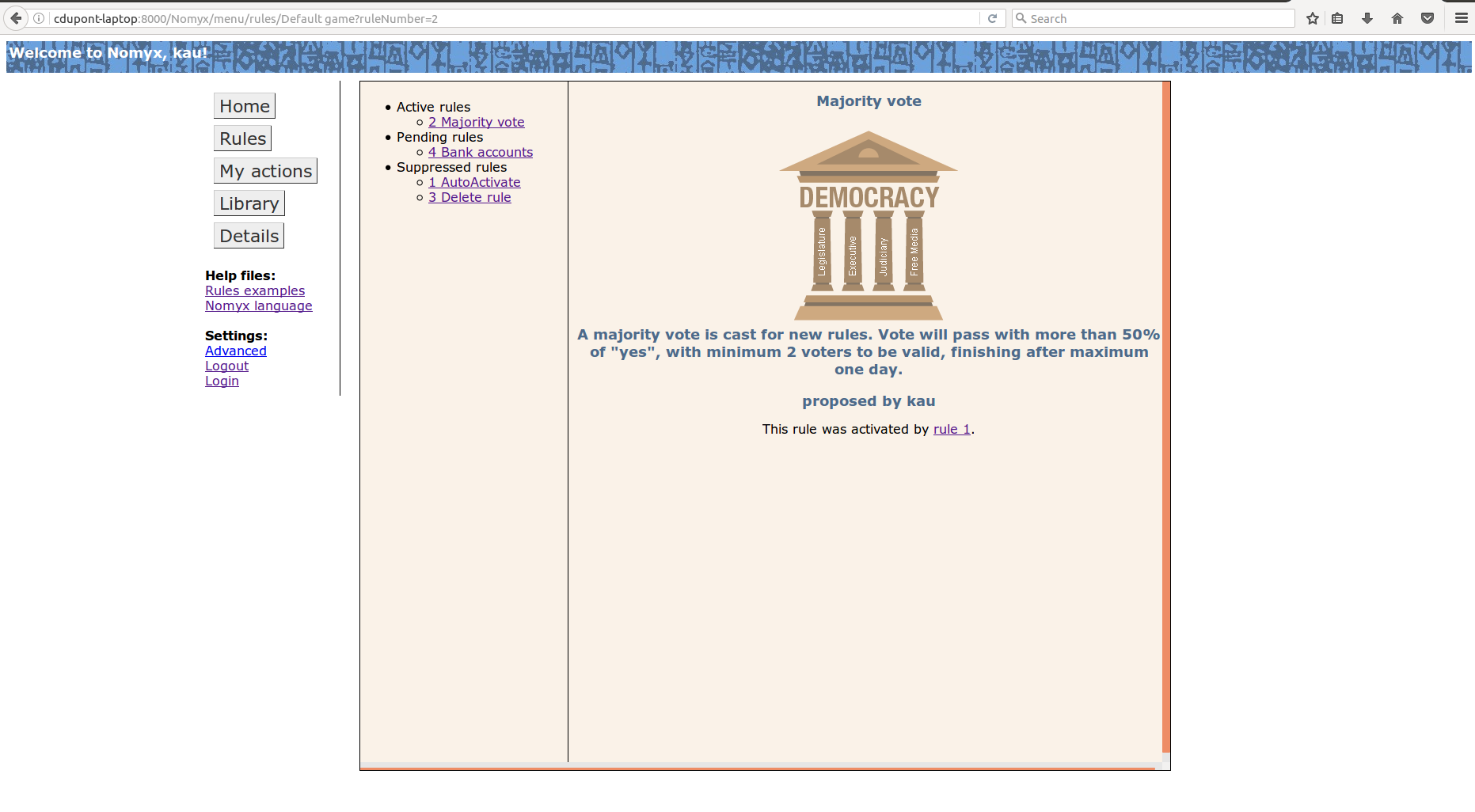Open the Home menu button
The height and width of the screenshot is (812, 1475).
(x=245, y=106)
